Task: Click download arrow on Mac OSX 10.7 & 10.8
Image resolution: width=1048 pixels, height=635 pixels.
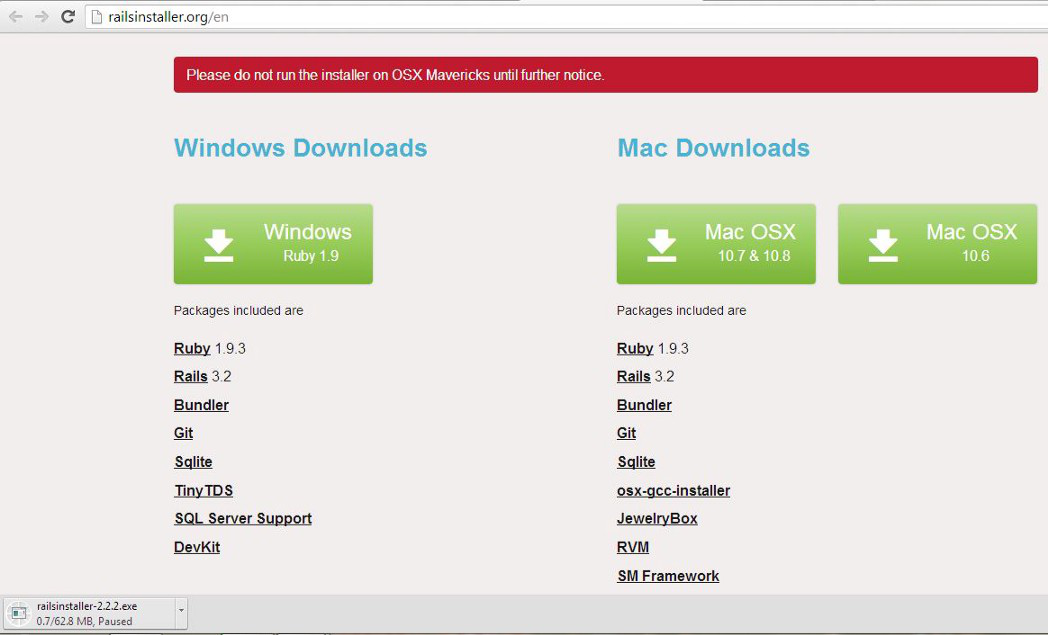Action: coord(661,245)
